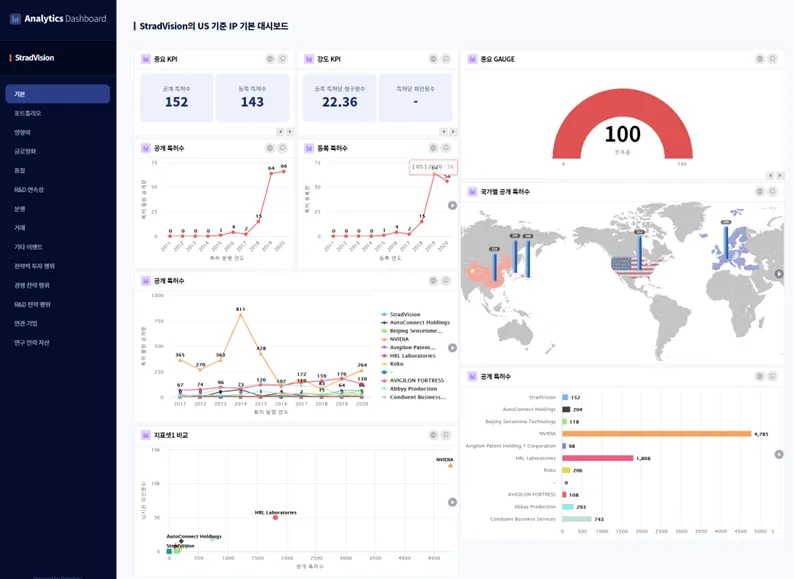Click purple chart icon beside 강도 KPI title
794x579 pixels.
(x=309, y=59)
